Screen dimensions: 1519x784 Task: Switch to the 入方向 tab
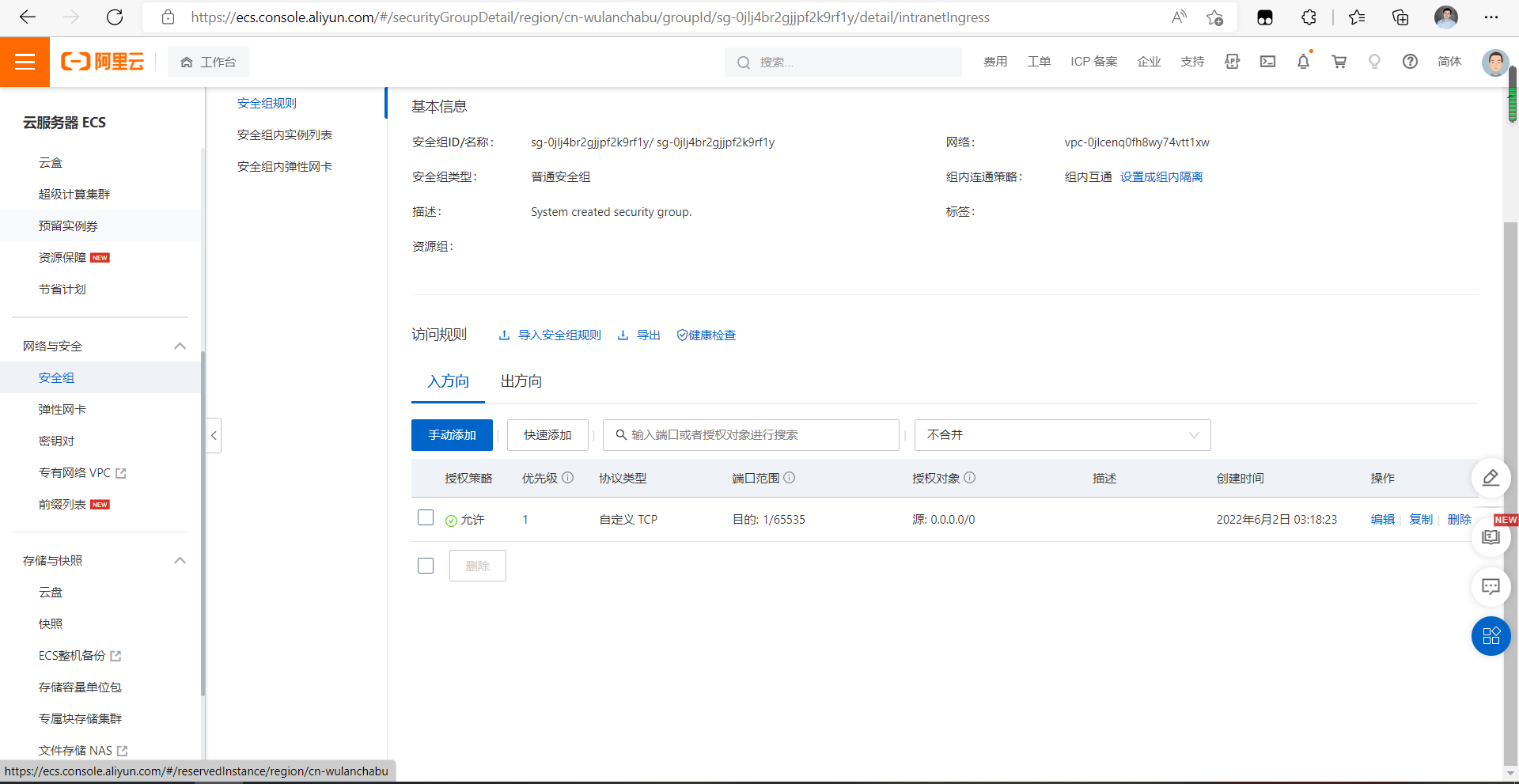448,381
